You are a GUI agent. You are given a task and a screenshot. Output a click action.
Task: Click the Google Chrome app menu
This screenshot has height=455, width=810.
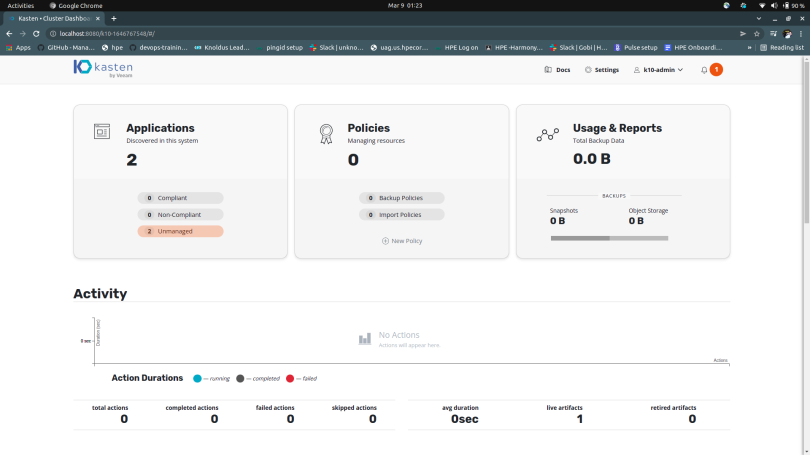tap(76, 6)
